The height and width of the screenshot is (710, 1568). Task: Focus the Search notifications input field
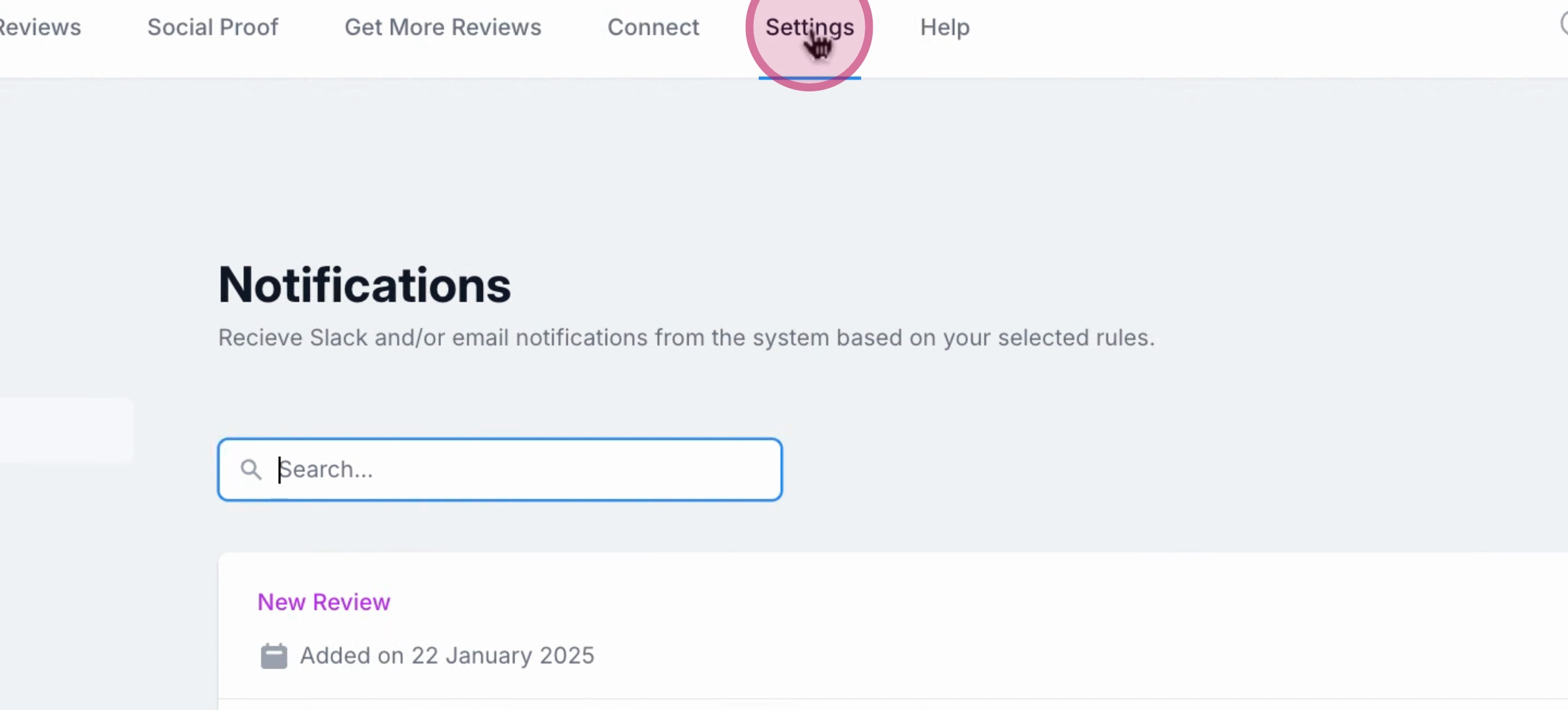click(x=526, y=469)
